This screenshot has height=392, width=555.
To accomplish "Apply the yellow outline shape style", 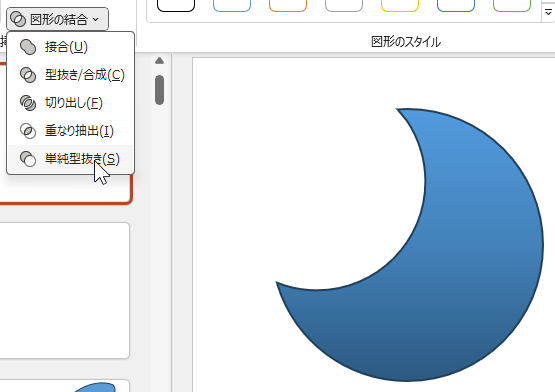I will pos(400,6).
